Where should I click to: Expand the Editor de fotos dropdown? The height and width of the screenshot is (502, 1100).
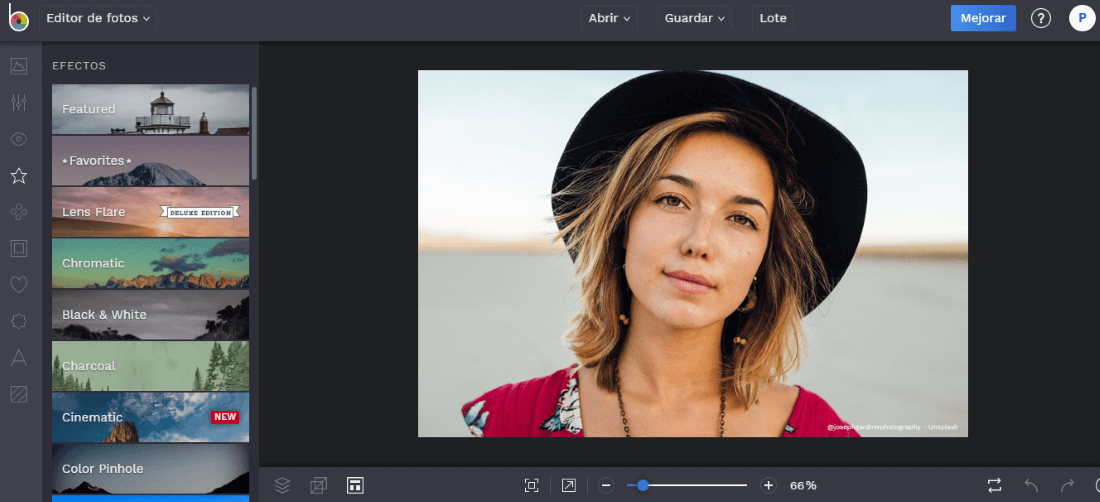point(98,18)
